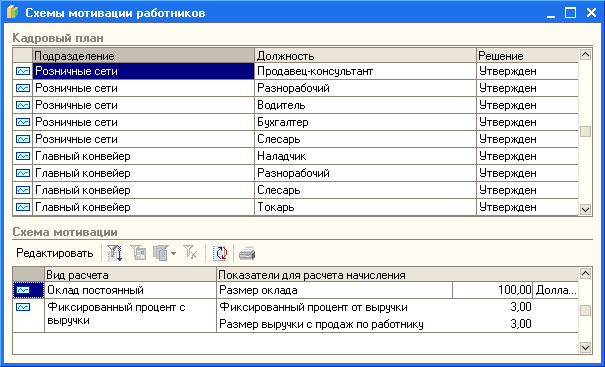Viewport: 605px width, 367px height.
Task: Select Фиксированный процент с выручки calculation type
Action: point(130,315)
